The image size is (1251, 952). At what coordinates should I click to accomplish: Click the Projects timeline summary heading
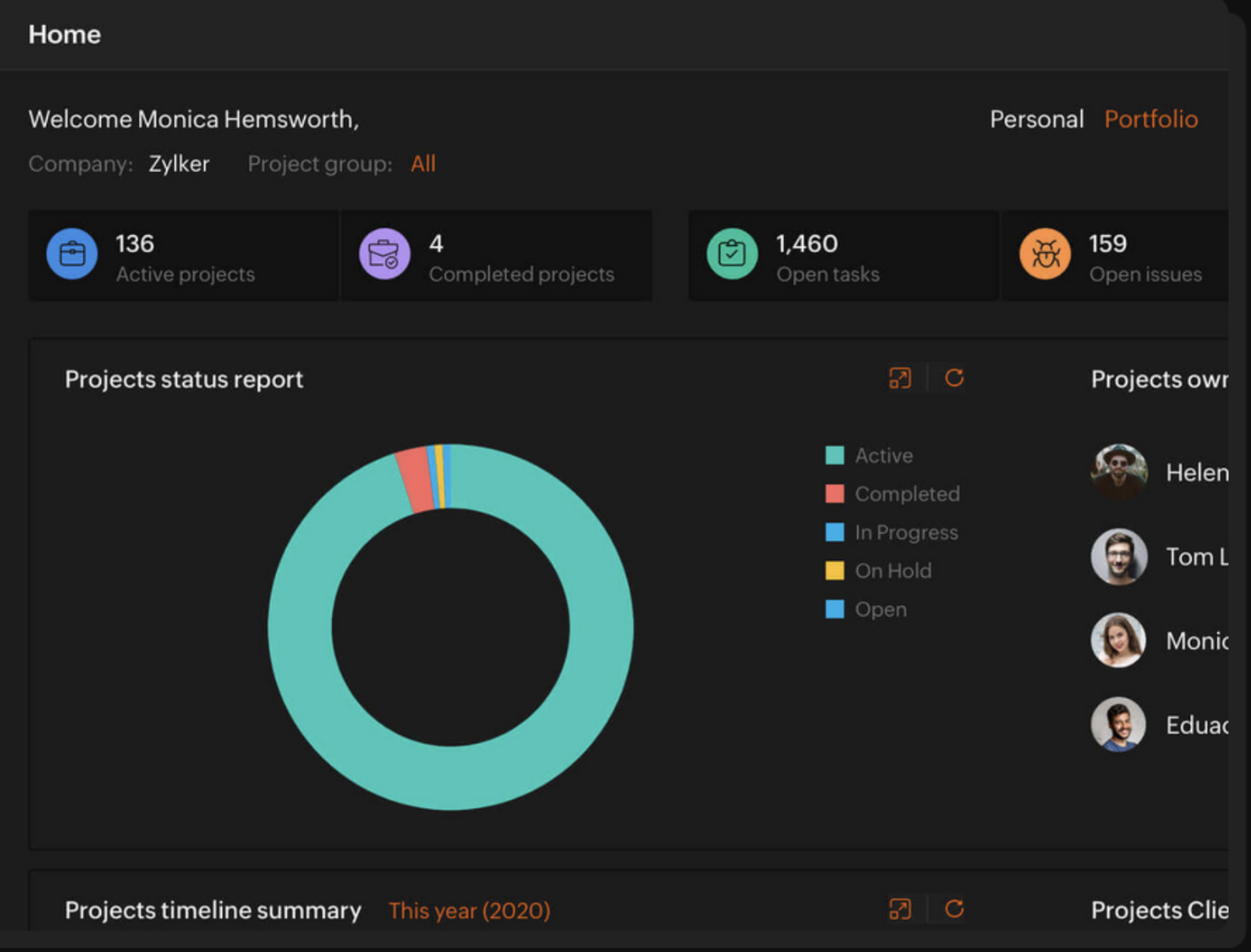point(213,910)
